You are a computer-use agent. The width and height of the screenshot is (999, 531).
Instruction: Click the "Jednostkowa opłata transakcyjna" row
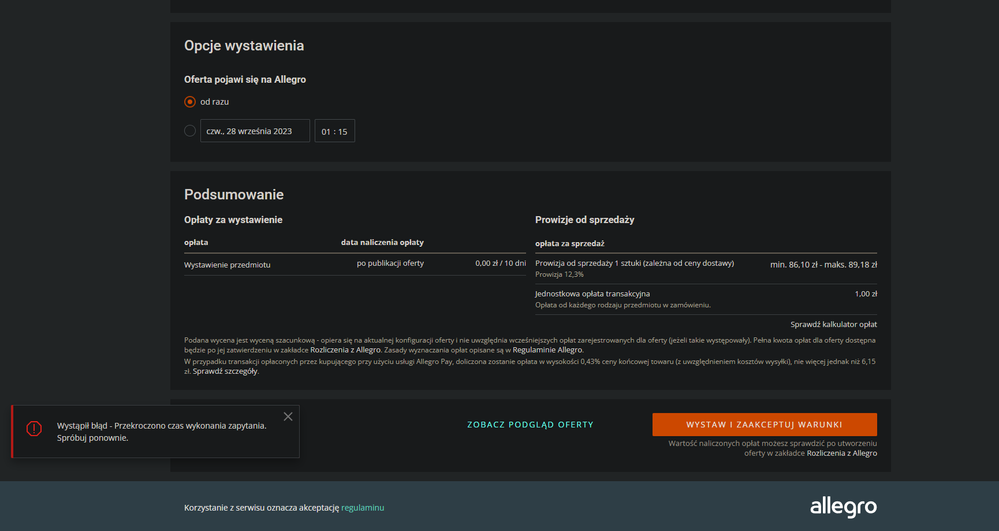click(592, 294)
